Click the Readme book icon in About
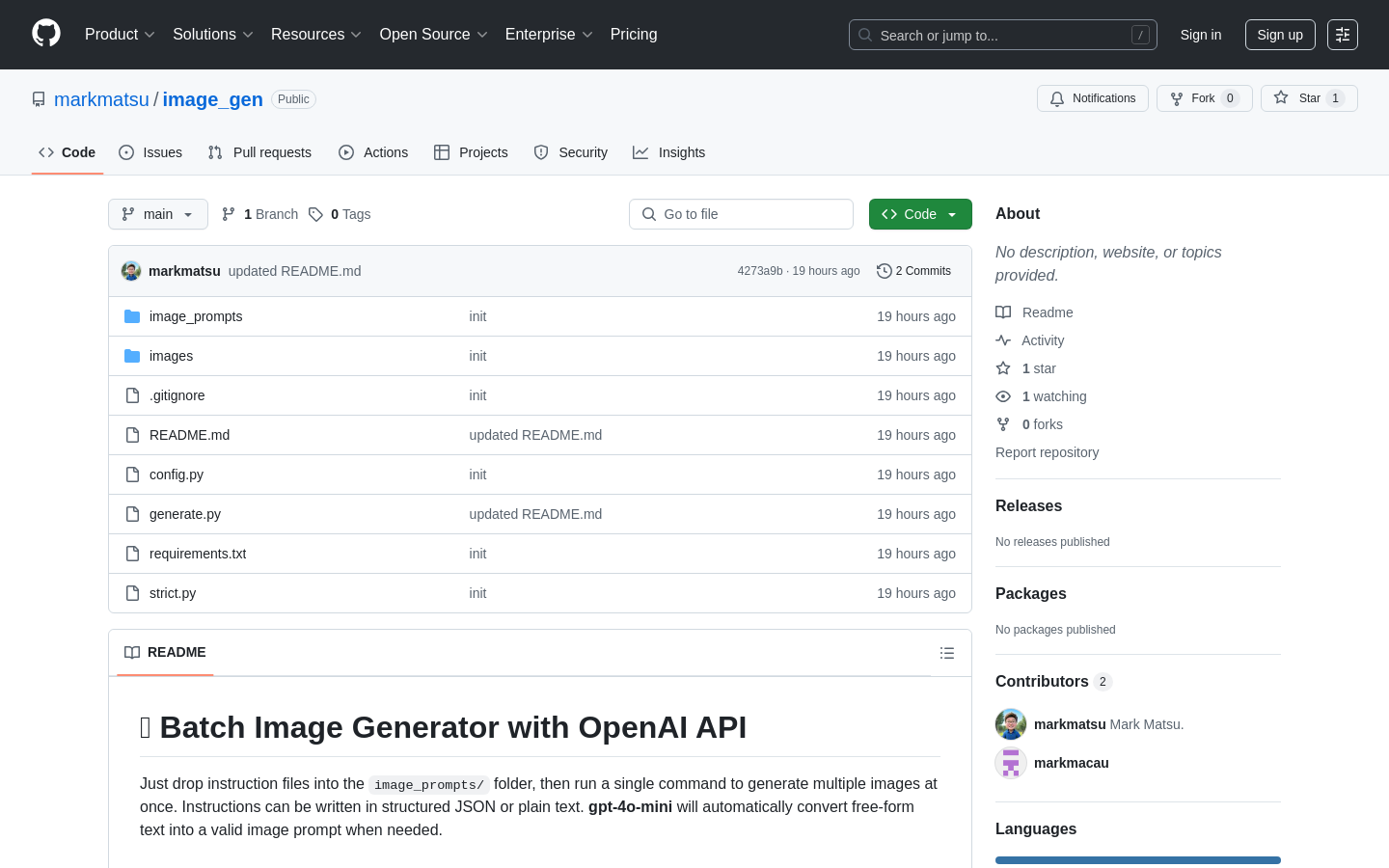 click(1003, 312)
